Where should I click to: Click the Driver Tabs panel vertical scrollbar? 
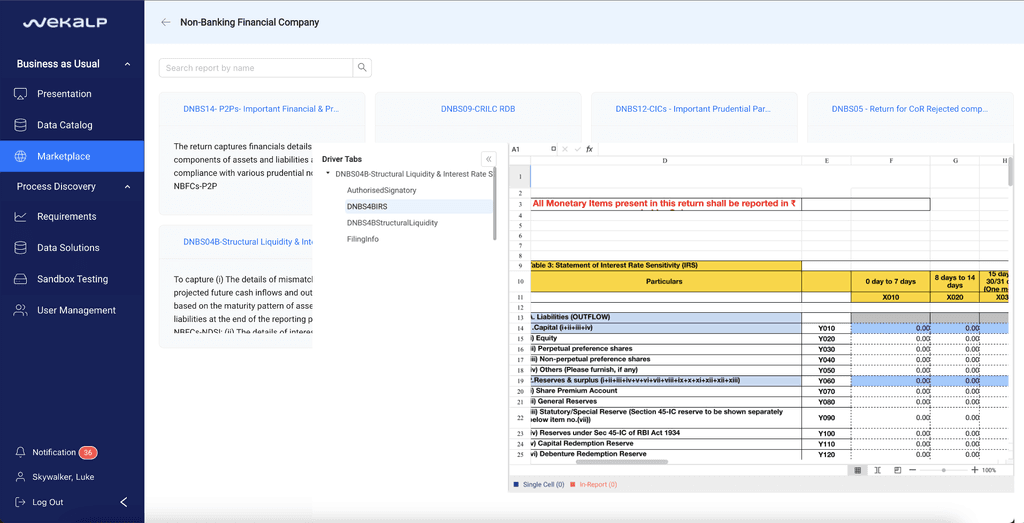tap(494, 204)
